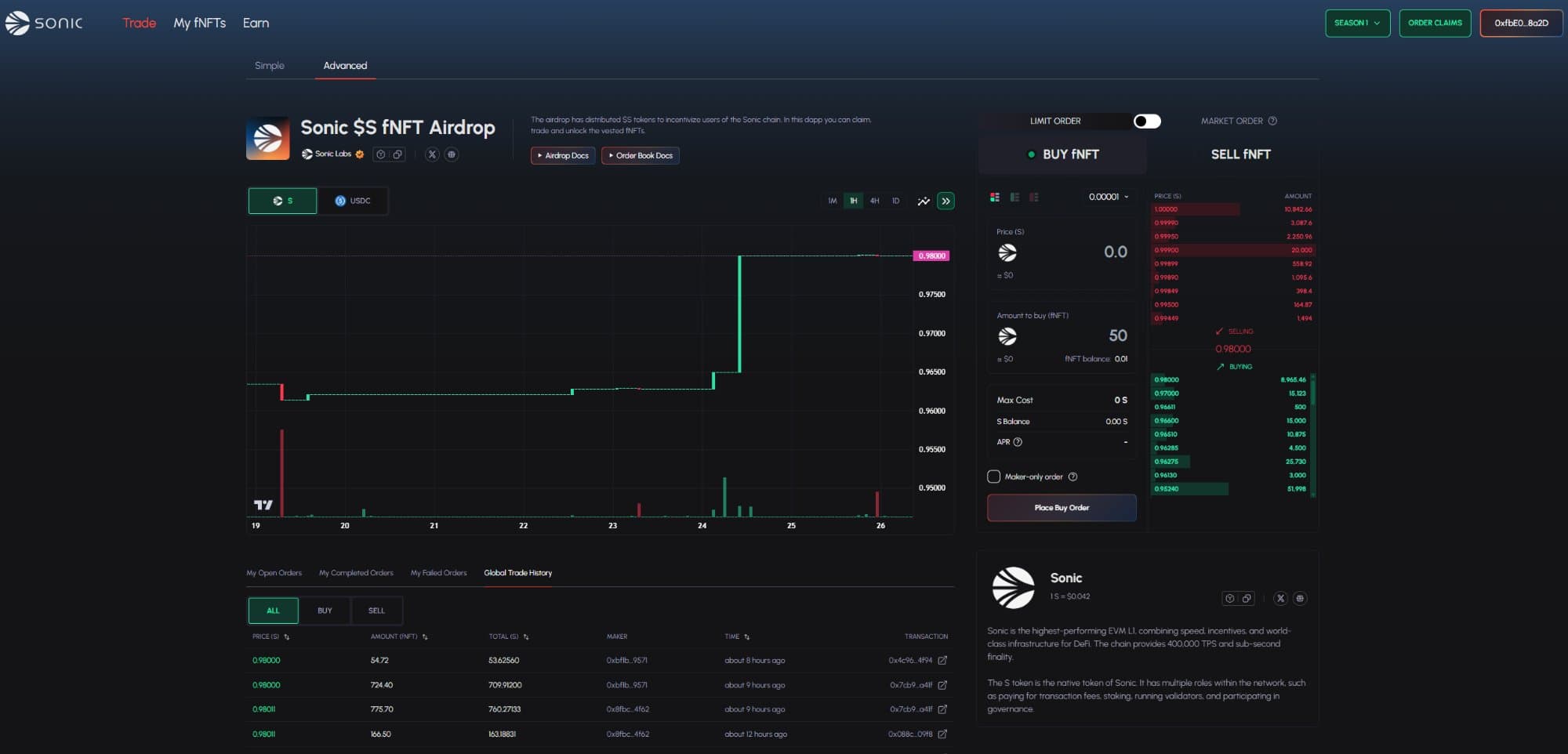The height and width of the screenshot is (754, 1568).
Task: Click the APR help question-mark icon
Action: click(x=1018, y=443)
